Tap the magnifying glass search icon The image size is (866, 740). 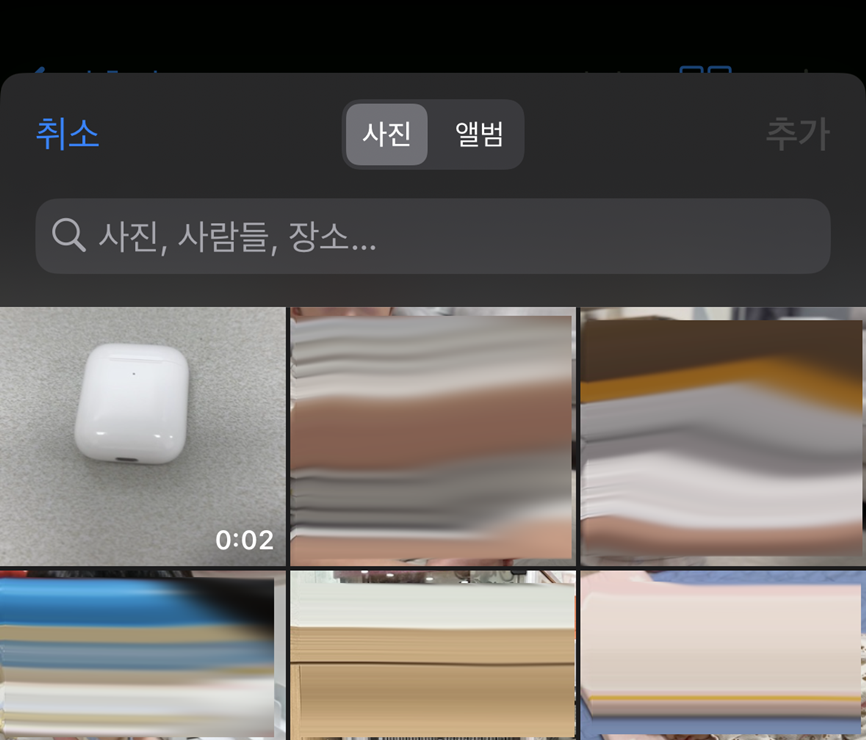[x=68, y=235]
